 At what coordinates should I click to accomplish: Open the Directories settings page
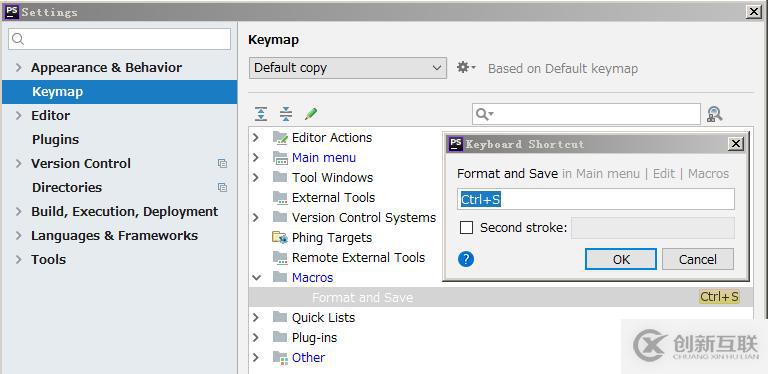(x=67, y=187)
